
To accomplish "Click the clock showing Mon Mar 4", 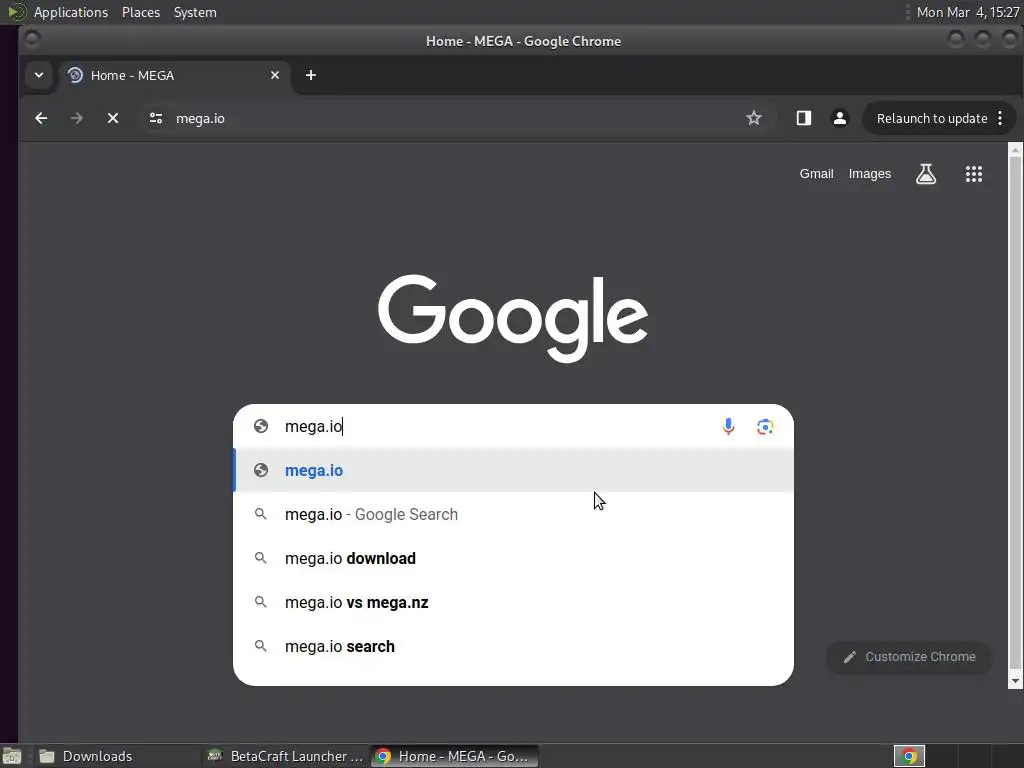I will (x=967, y=12).
